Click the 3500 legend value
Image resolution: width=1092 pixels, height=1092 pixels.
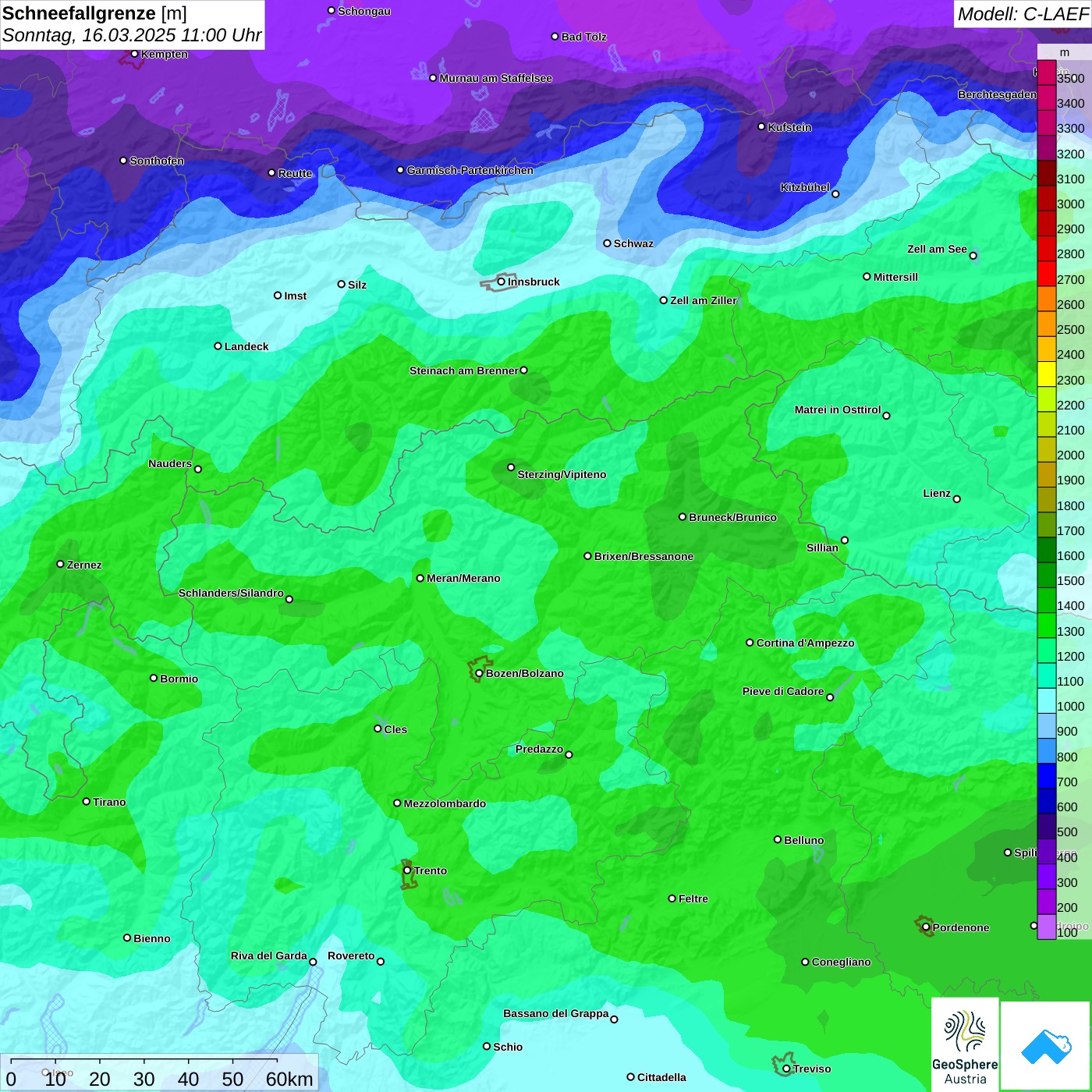pyautogui.click(x=1070, y=79)
